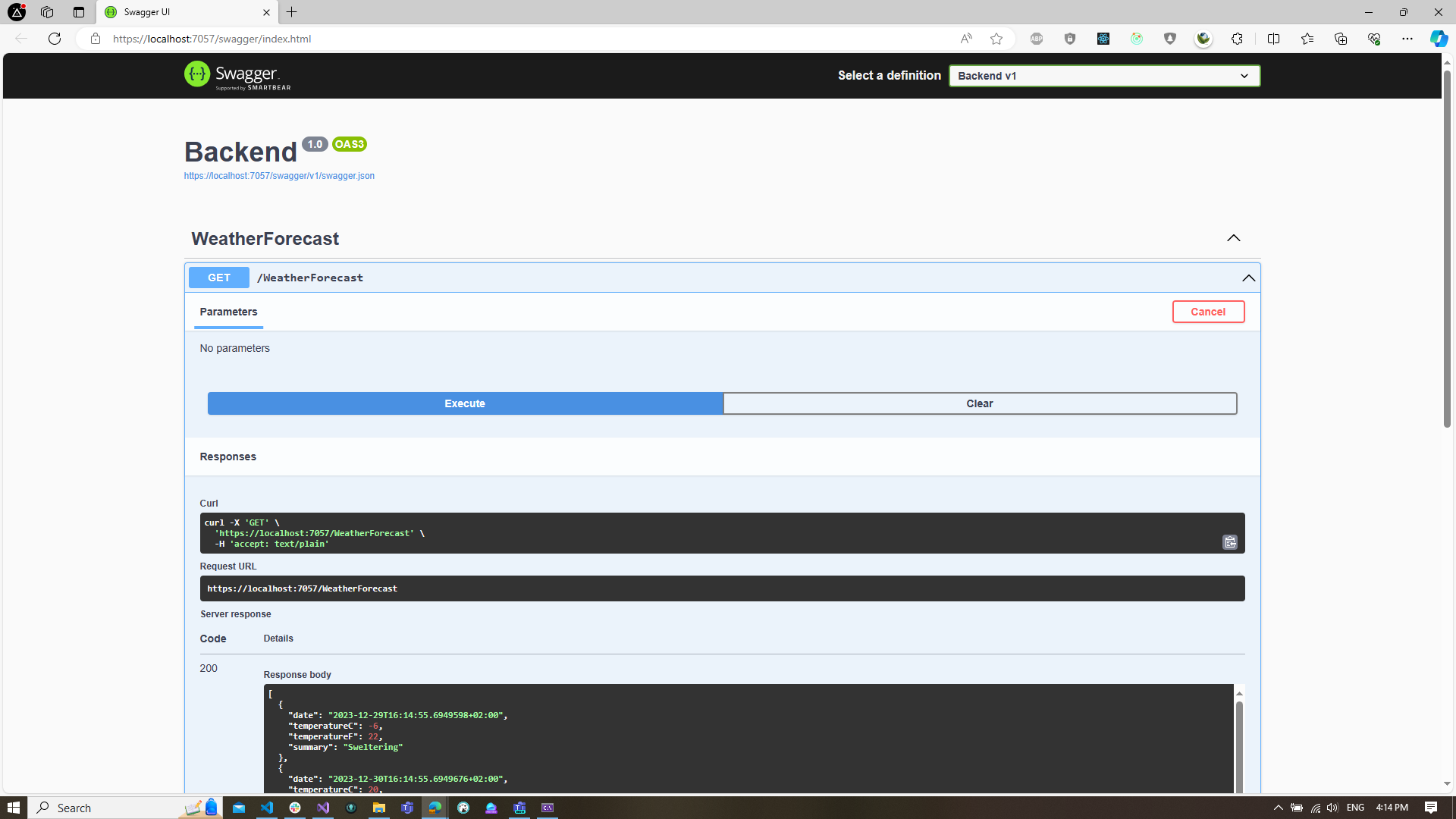Open the swagger.json link
The width and height of the screenshot is (1456, 819).
(x=279, y=176)
